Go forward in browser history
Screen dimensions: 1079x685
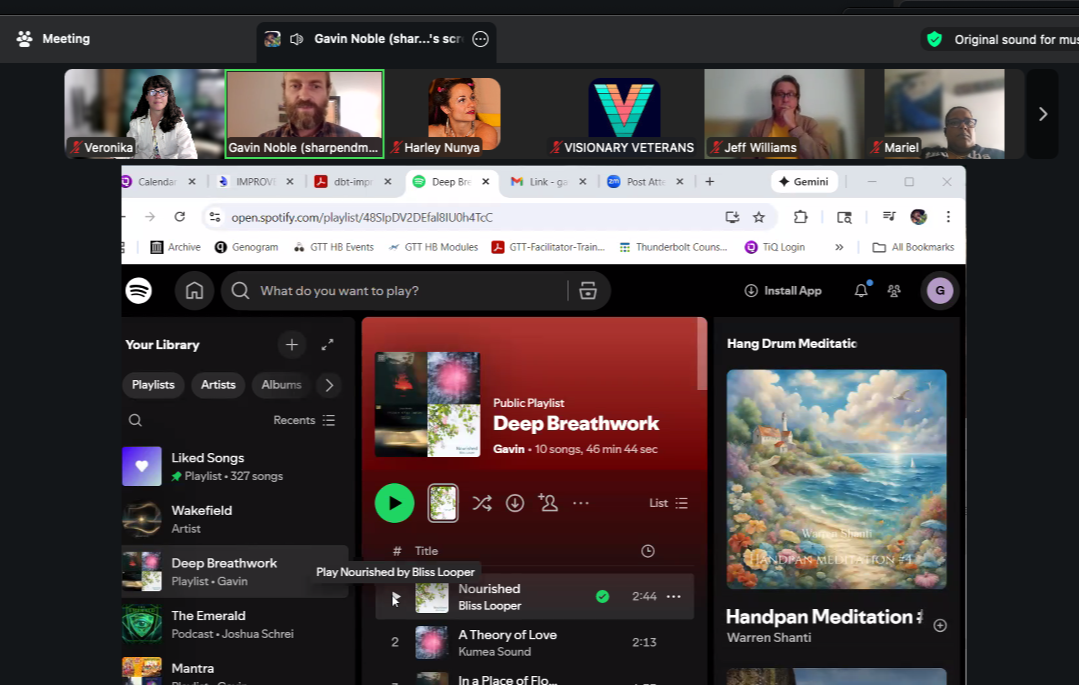click(x=150, y=217)
